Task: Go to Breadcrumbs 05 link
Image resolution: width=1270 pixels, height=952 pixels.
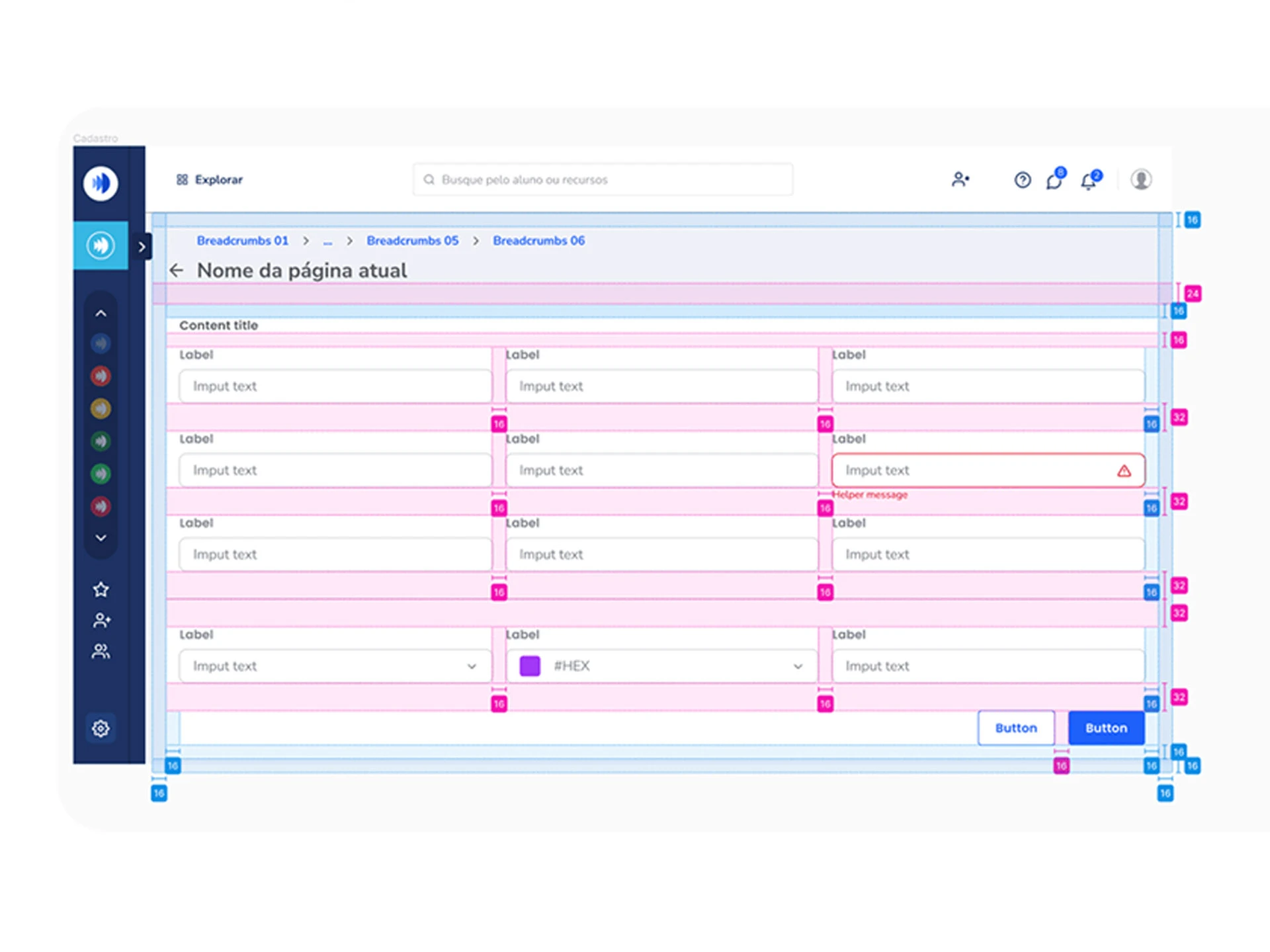Action: click(x=412, y=241)
